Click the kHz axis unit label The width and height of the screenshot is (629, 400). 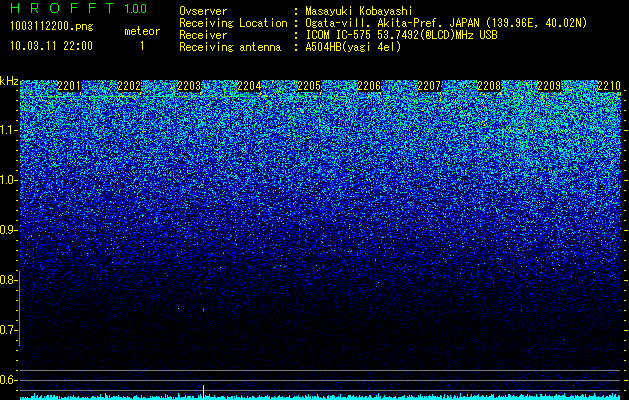(x=9, y=81)
